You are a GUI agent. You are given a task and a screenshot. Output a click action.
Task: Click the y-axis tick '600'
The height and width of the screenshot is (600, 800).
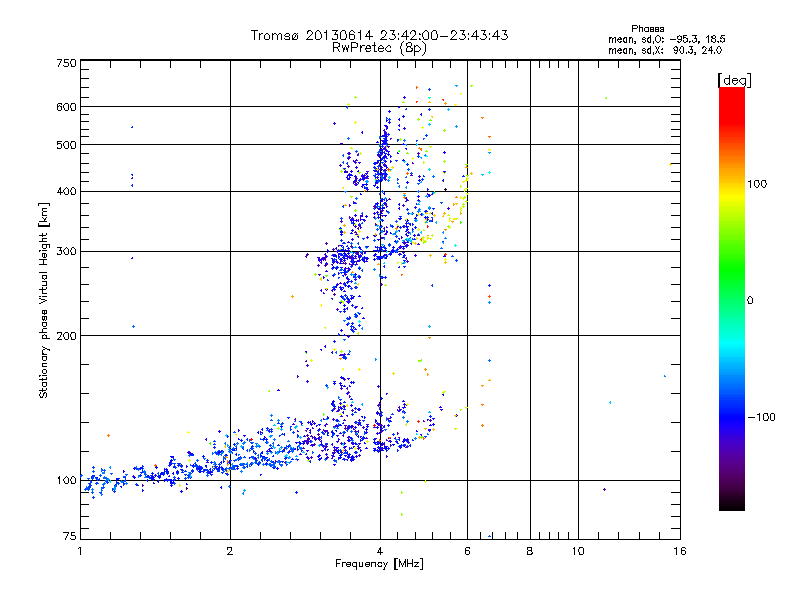66,107
